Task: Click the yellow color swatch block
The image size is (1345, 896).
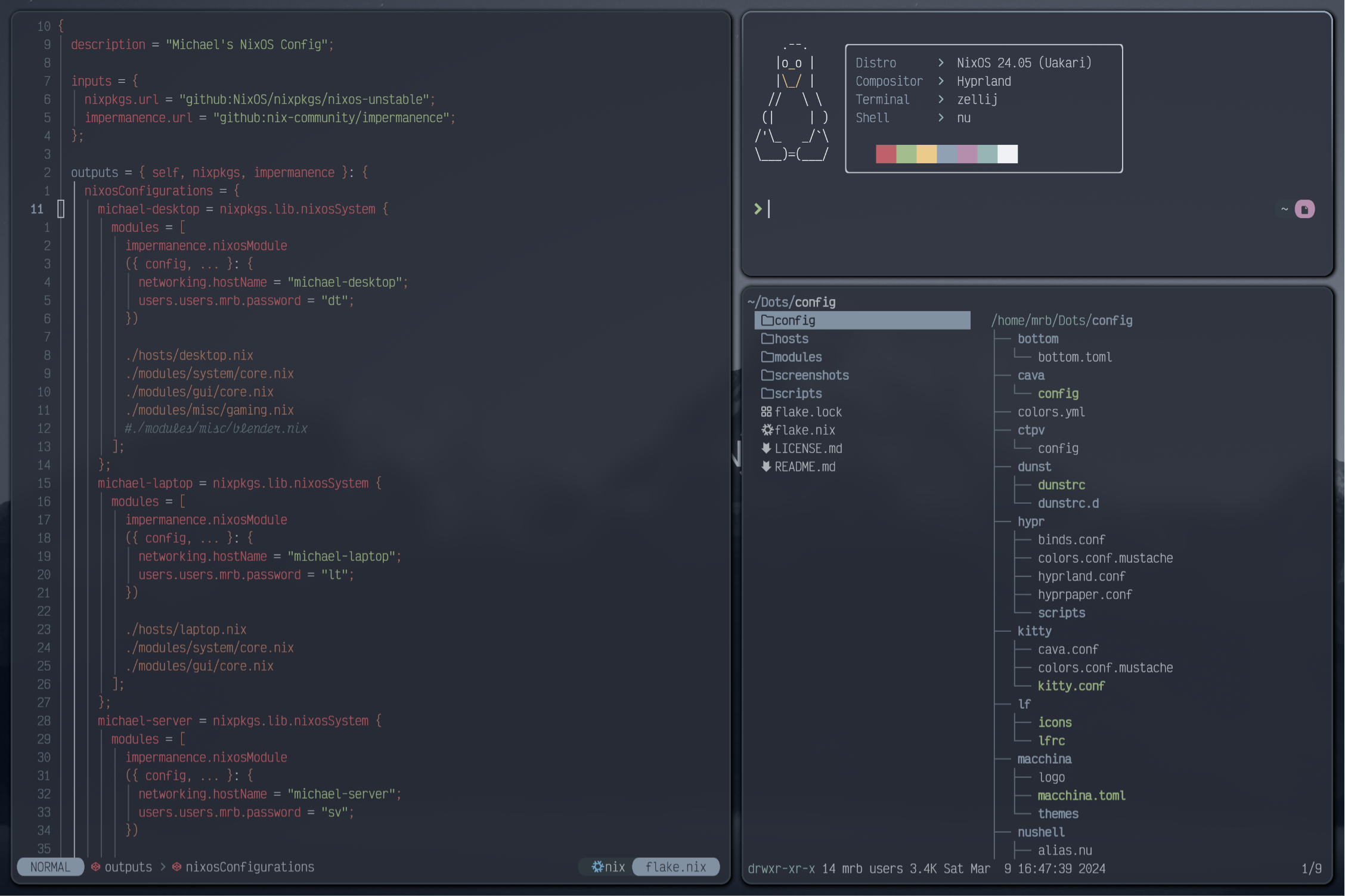Action: pos(926,154)
